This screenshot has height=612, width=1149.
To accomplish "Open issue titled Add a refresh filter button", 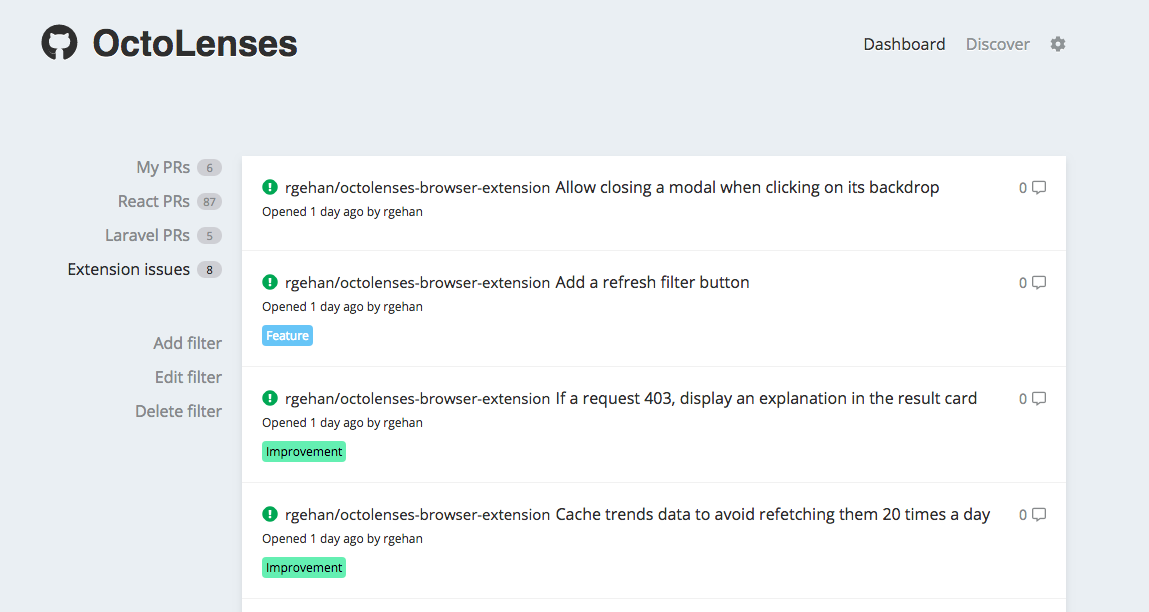I will point(652,282).
